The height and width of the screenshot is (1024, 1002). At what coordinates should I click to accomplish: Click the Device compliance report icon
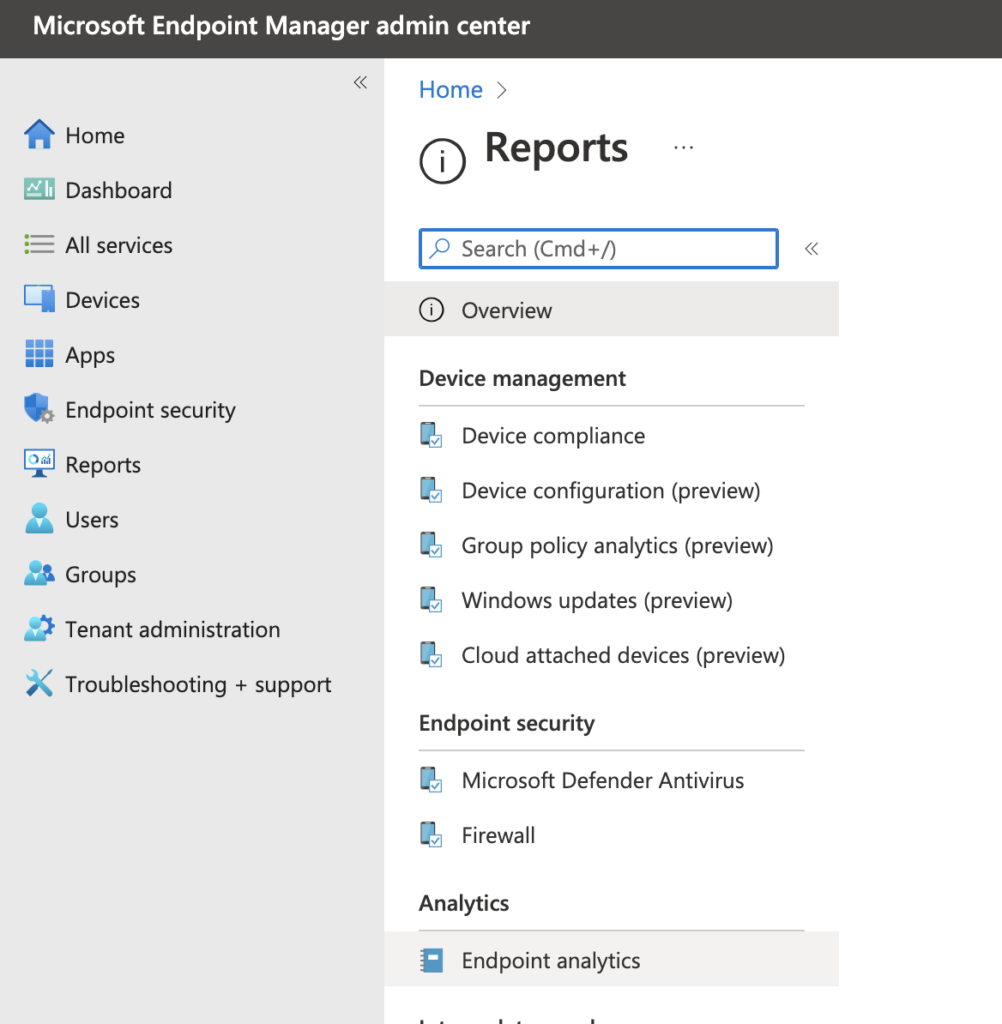point(431,435)
